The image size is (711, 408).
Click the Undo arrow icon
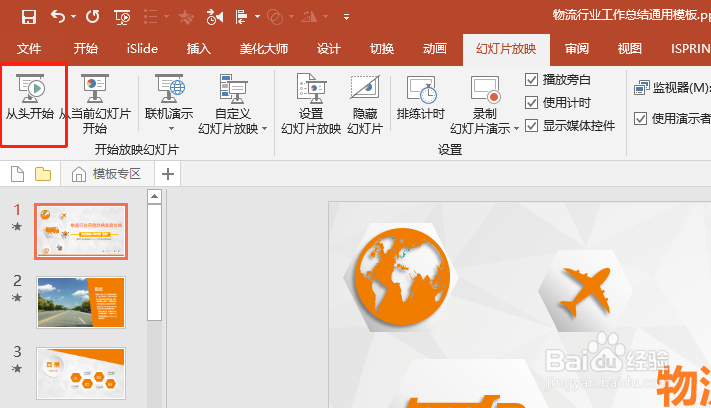click(58, 17)
